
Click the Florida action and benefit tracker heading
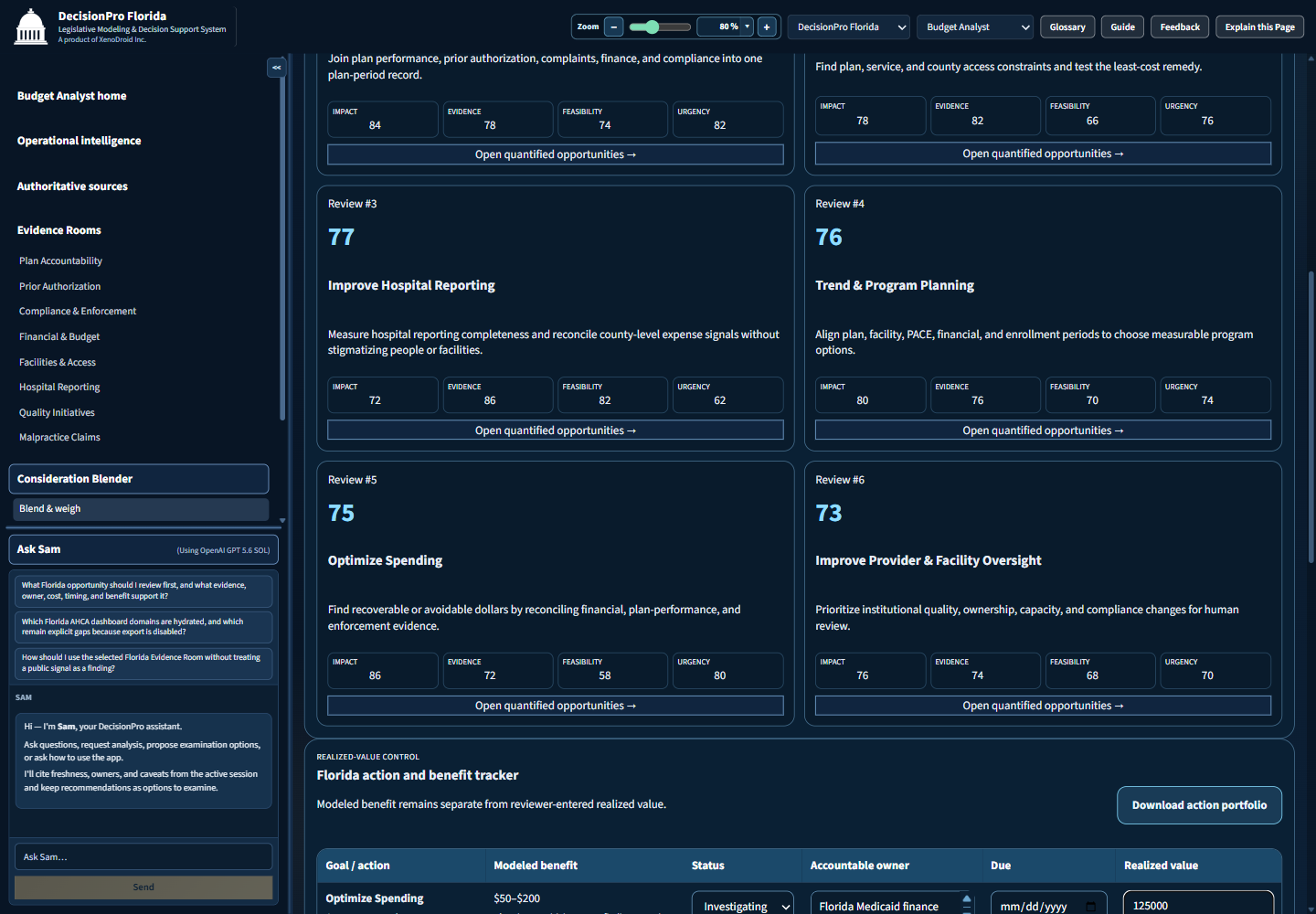tap(418, 775)
